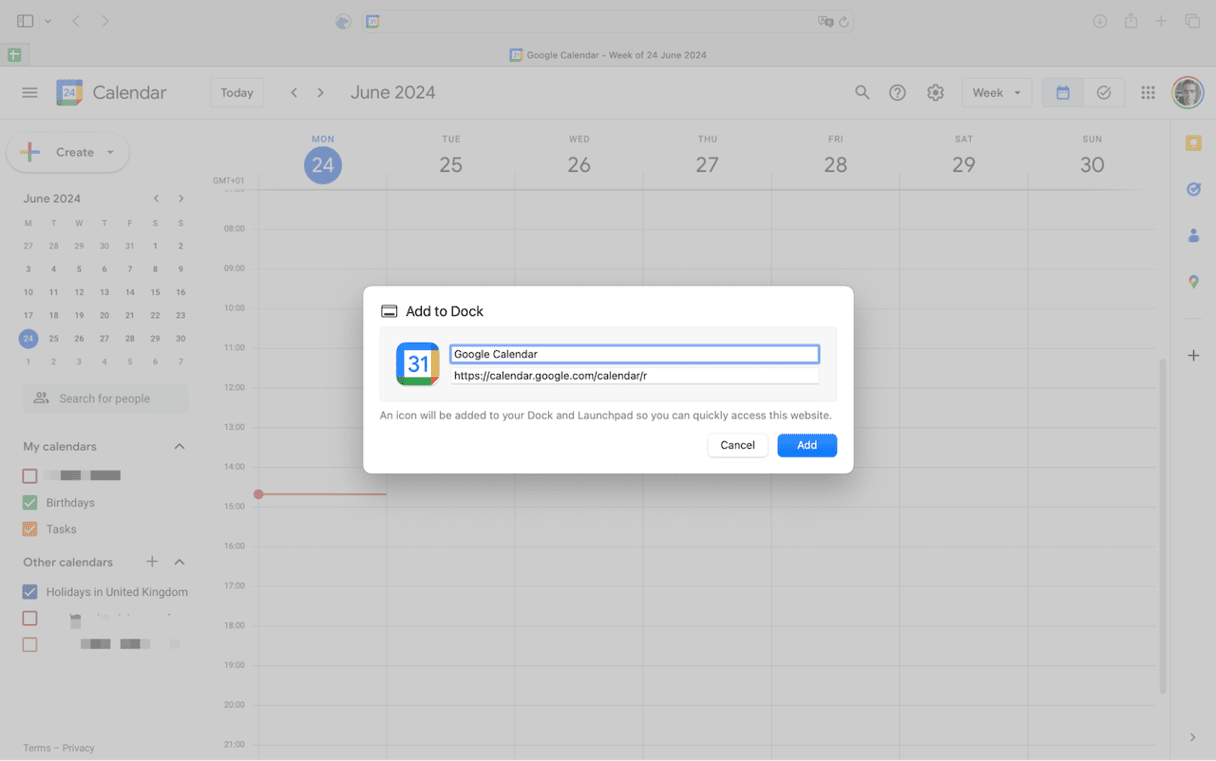Viewport: 1216px width, 761px height.
Task: Open the Help question mark icon
Action: pyautogui.click(x=898, y=93)
